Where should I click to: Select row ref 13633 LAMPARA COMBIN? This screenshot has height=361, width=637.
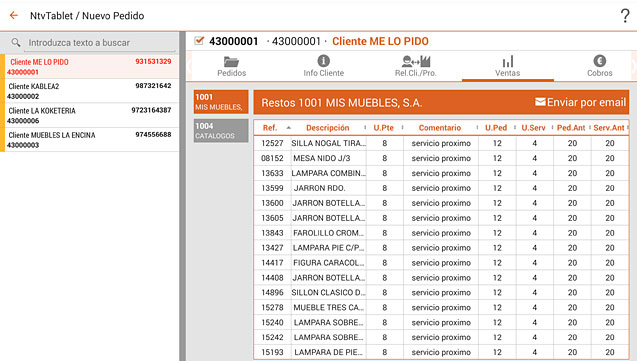[x=441, y=173]
